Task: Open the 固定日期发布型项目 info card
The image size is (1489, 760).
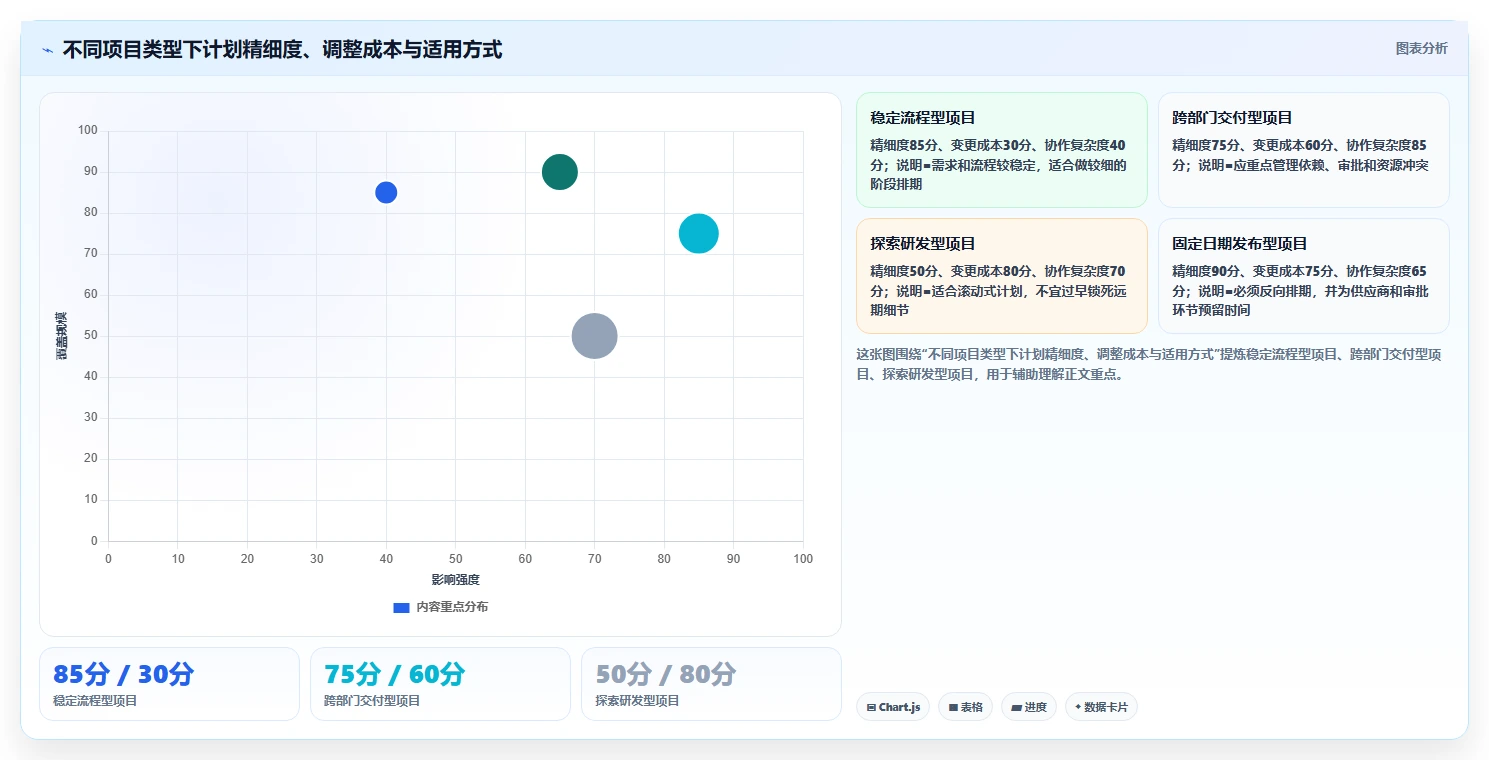Action: pos(1303,276)
